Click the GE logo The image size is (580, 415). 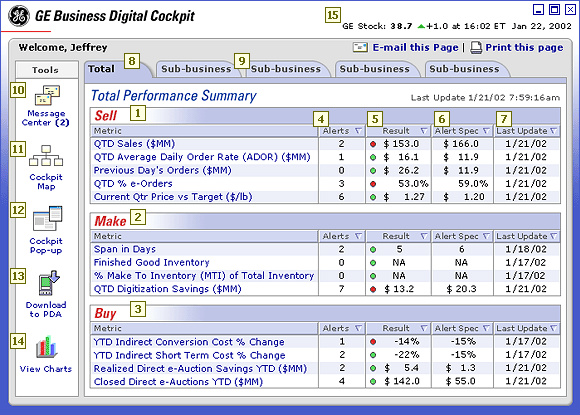pyautogui.click(x=19, y=16)
